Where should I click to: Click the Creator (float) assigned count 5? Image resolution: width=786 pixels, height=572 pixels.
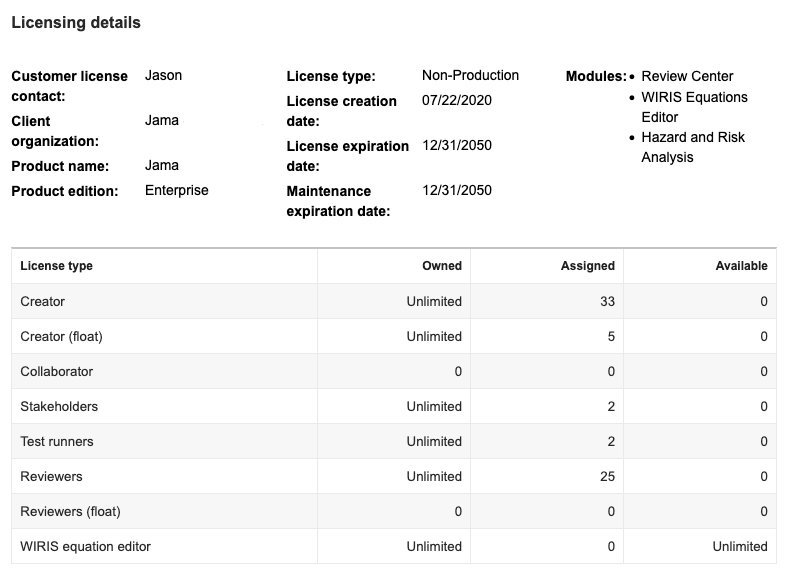click(611, 336)
